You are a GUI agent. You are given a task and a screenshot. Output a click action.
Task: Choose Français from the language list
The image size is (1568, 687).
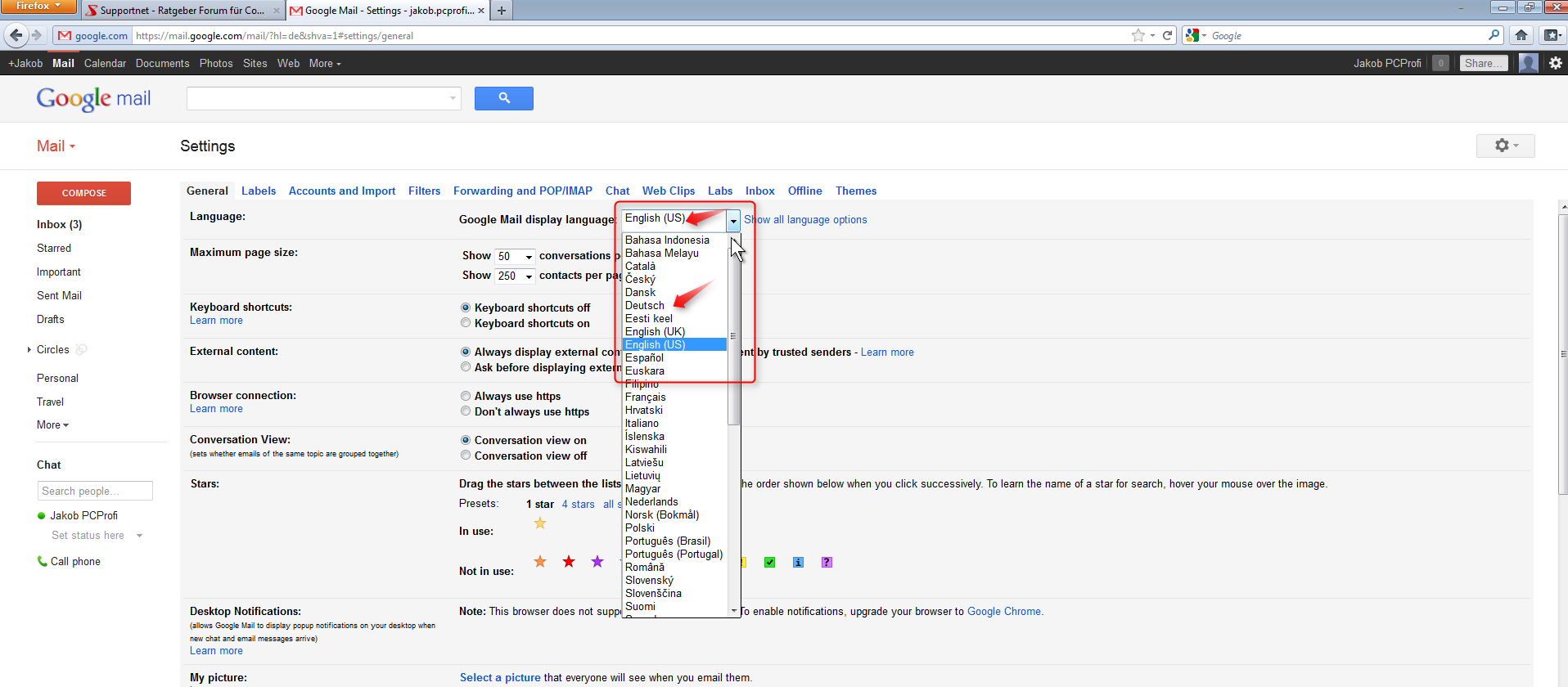click(646, 397)
